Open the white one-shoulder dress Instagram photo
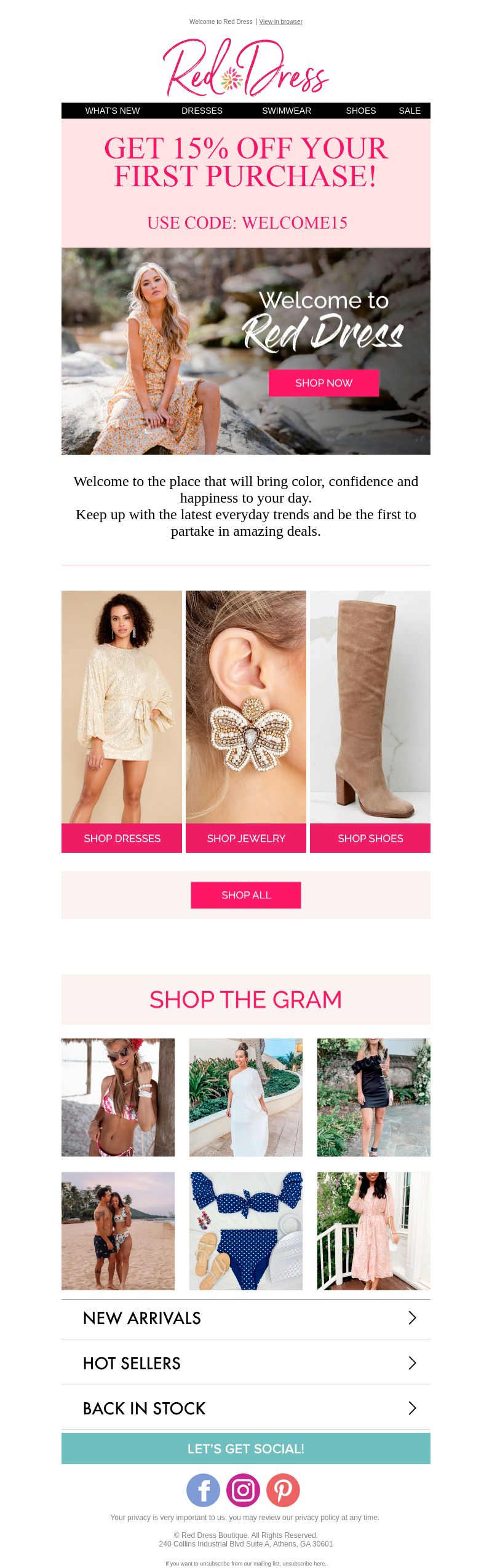This screenshot has width=492, height=1568. coord(246,1097)
